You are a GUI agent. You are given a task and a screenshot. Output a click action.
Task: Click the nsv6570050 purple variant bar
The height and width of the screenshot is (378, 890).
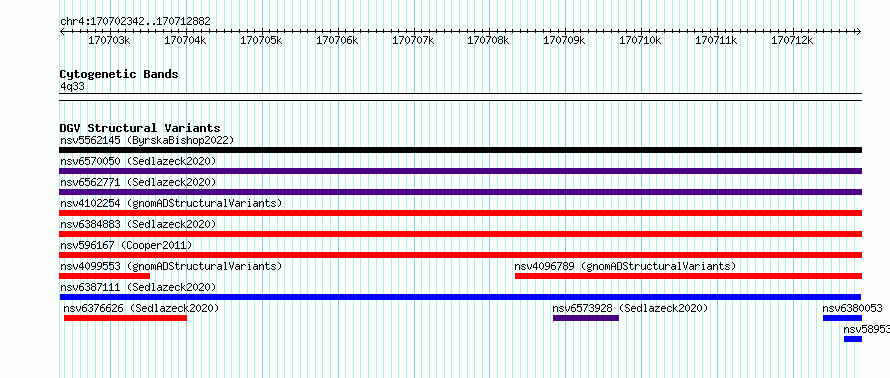(x=460, y=171)
